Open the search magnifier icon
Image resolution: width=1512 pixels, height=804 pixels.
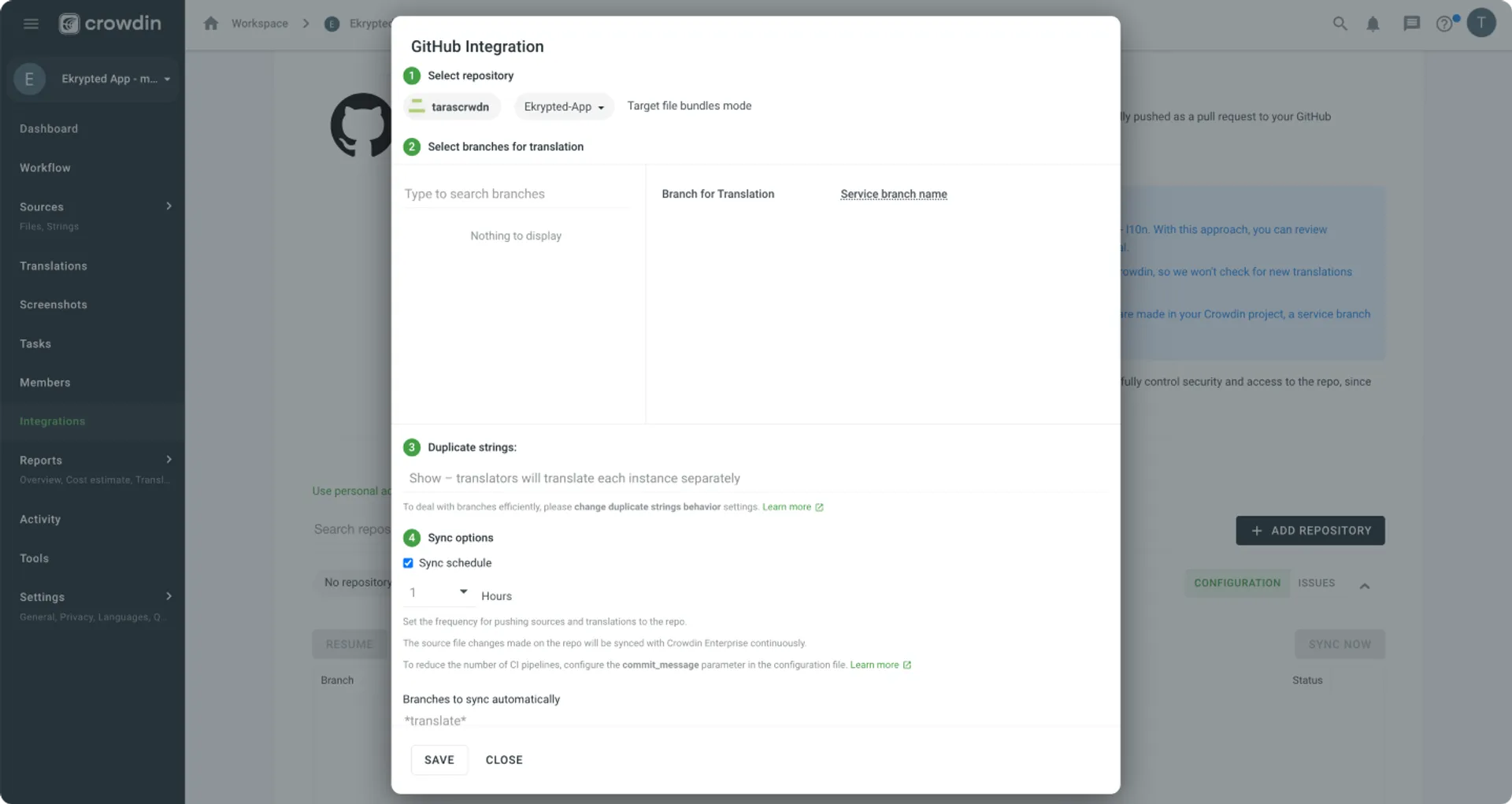tap(1340, 24)
